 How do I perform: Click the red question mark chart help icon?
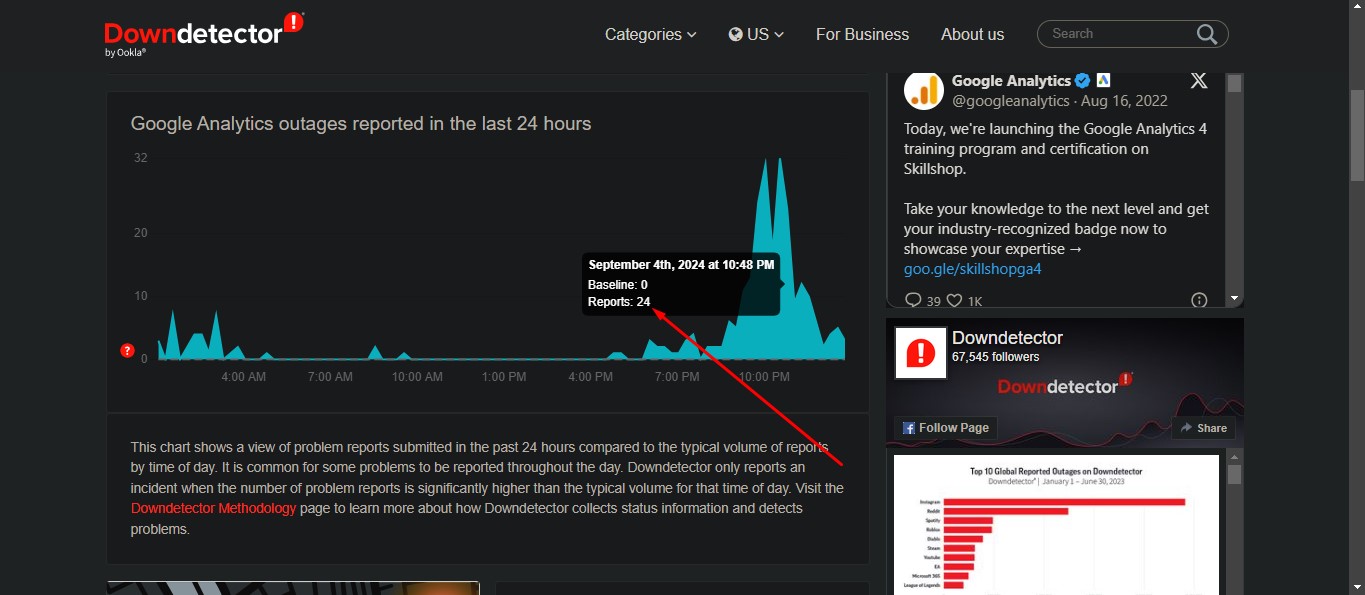(x=127, y=350)
